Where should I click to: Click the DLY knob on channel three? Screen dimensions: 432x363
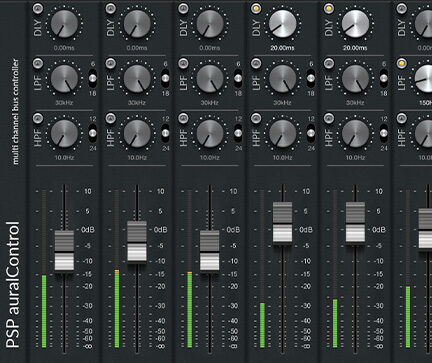tap(210, 24)
